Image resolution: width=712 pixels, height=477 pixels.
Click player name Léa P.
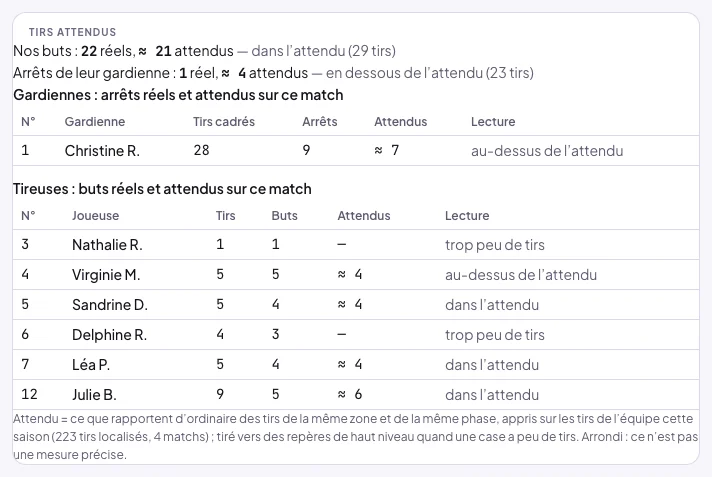click(x=91, y=365)
